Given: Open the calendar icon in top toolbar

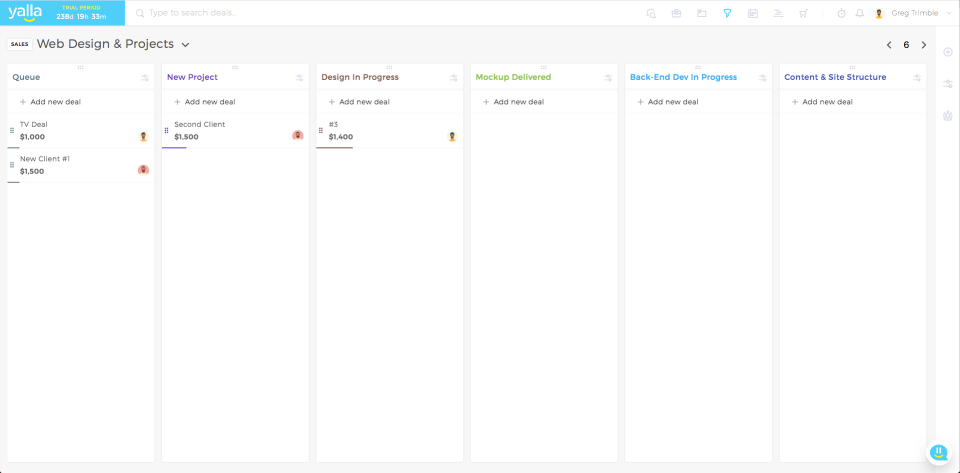Looking at the screenshot, I should coord(752,13).
